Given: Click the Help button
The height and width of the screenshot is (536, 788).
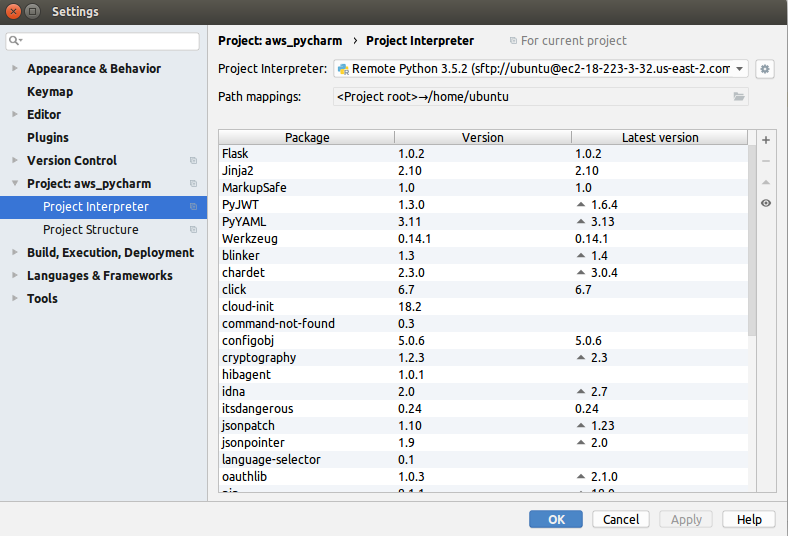Looking at the screenshot, I should (x=749, y=519).
